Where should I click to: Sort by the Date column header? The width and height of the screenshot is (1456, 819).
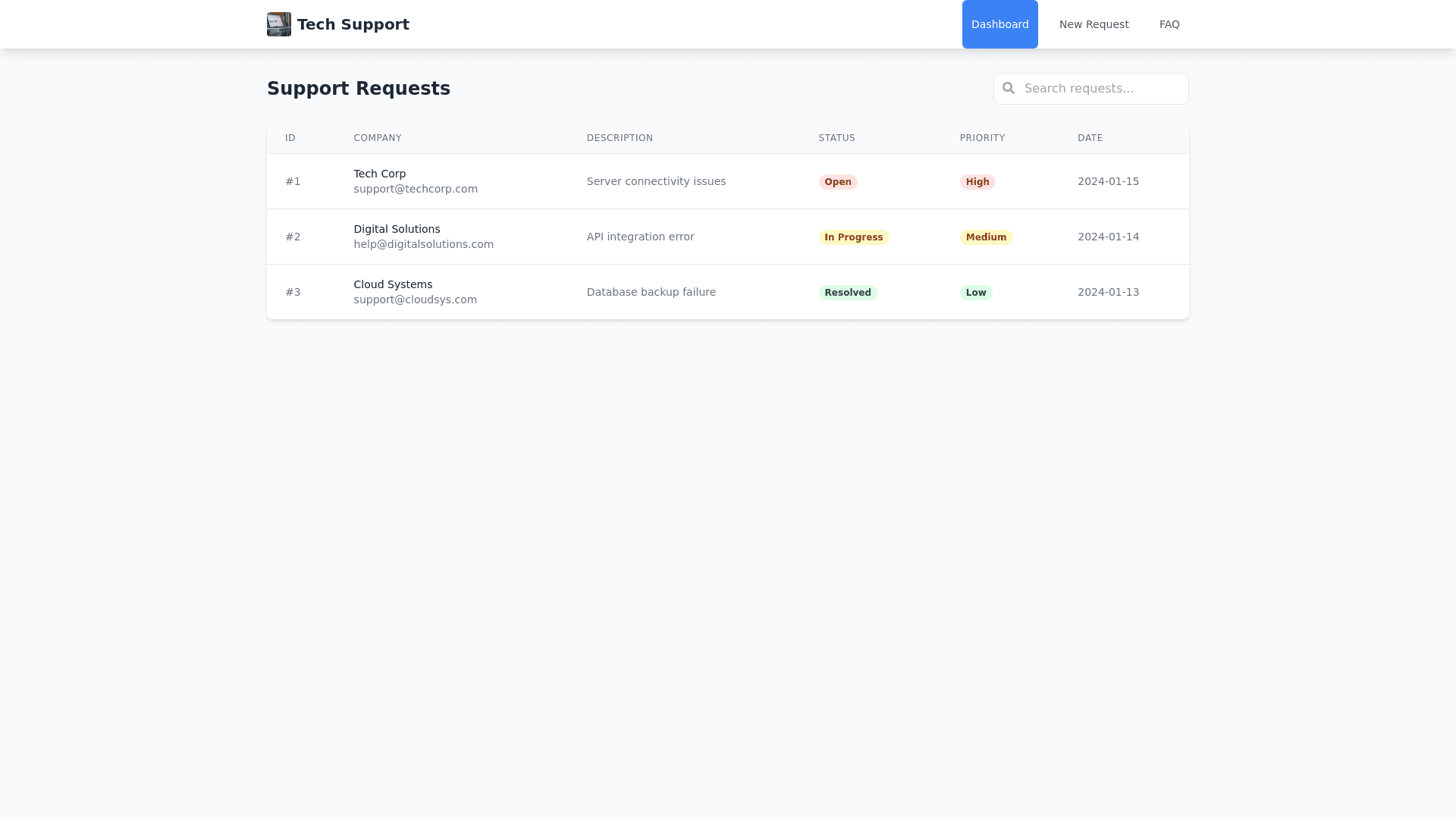[x=1090, y=138]
